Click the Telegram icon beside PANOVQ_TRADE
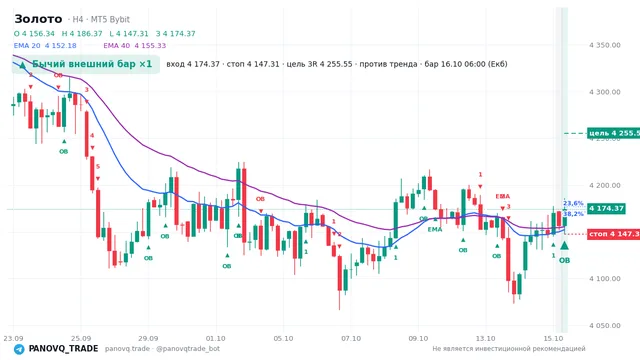The image size is (640, 360). [x=19, y=349]
